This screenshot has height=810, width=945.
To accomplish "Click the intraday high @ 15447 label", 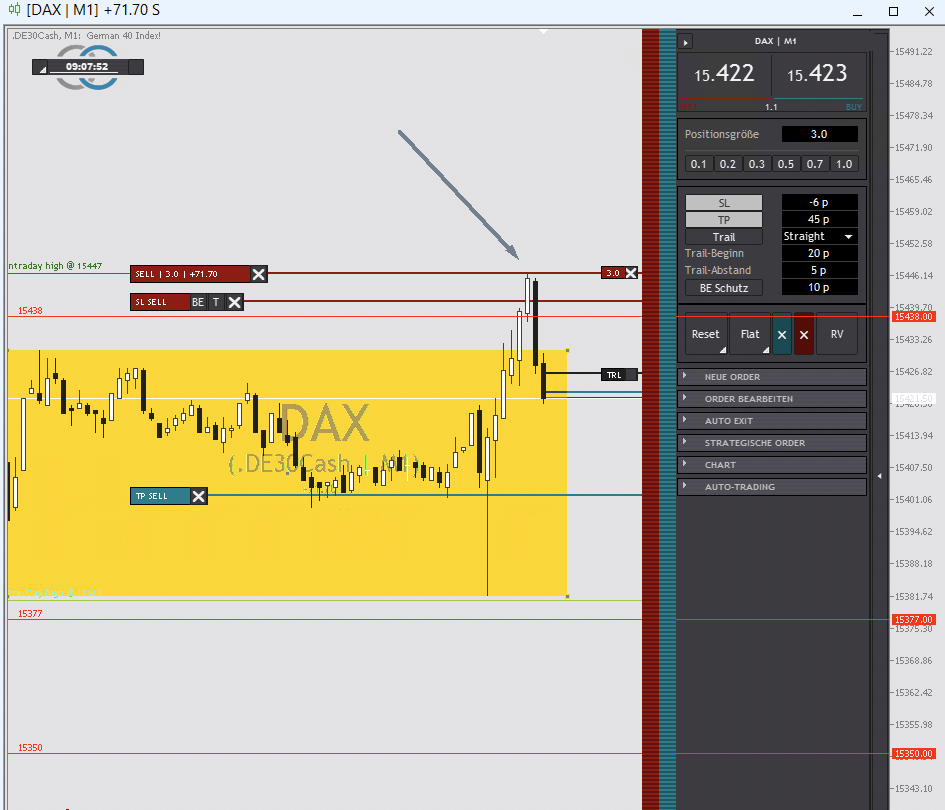I will tap(55, 266).
